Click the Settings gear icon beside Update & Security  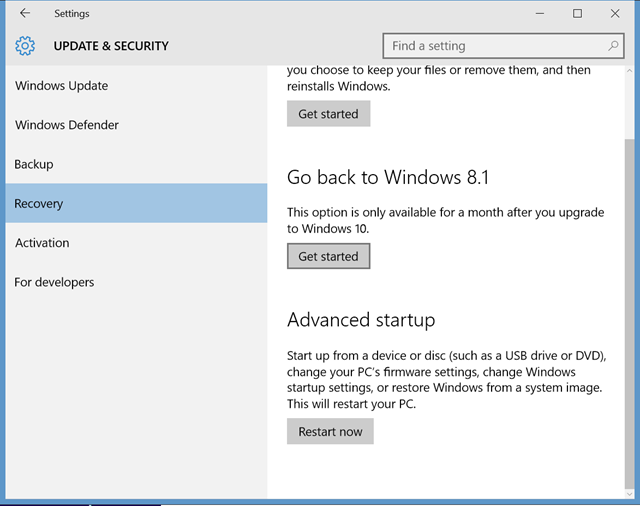click(25, 46)
